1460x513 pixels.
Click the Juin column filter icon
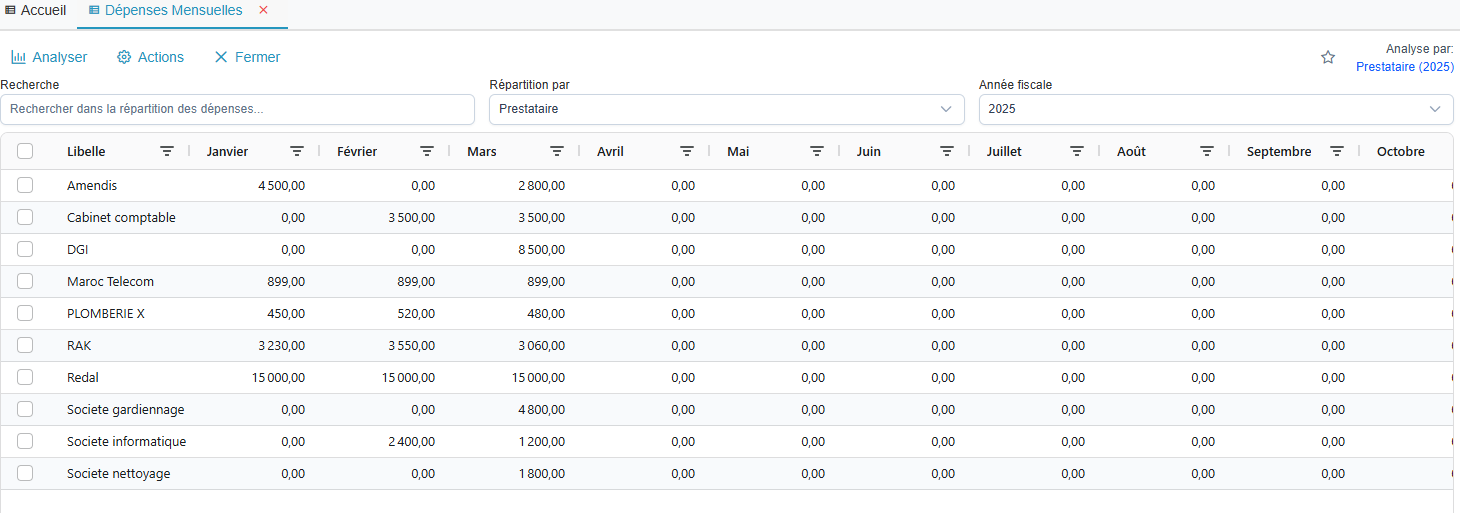point(947,152)
